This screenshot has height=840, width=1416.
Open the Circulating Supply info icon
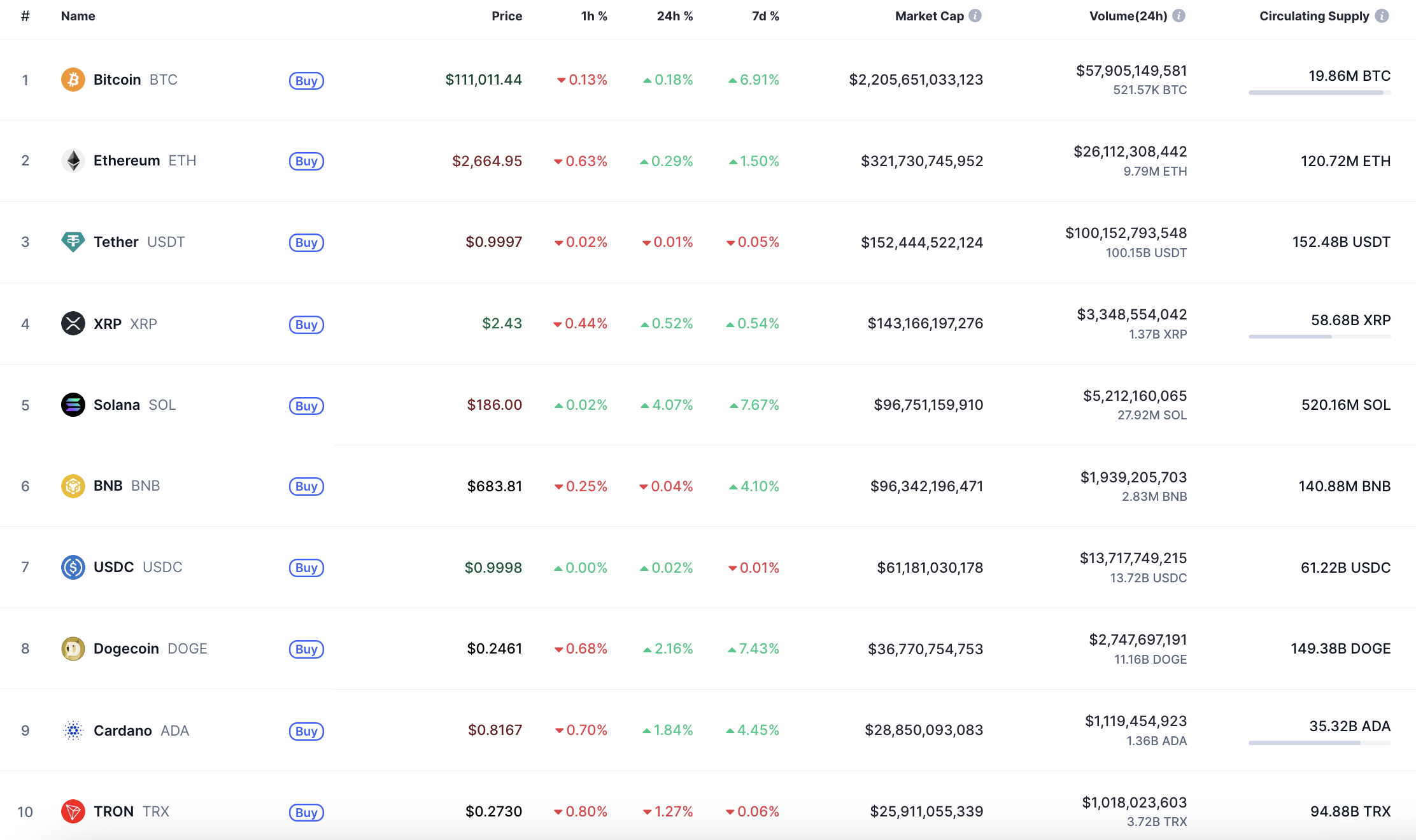click(1382, 16)
